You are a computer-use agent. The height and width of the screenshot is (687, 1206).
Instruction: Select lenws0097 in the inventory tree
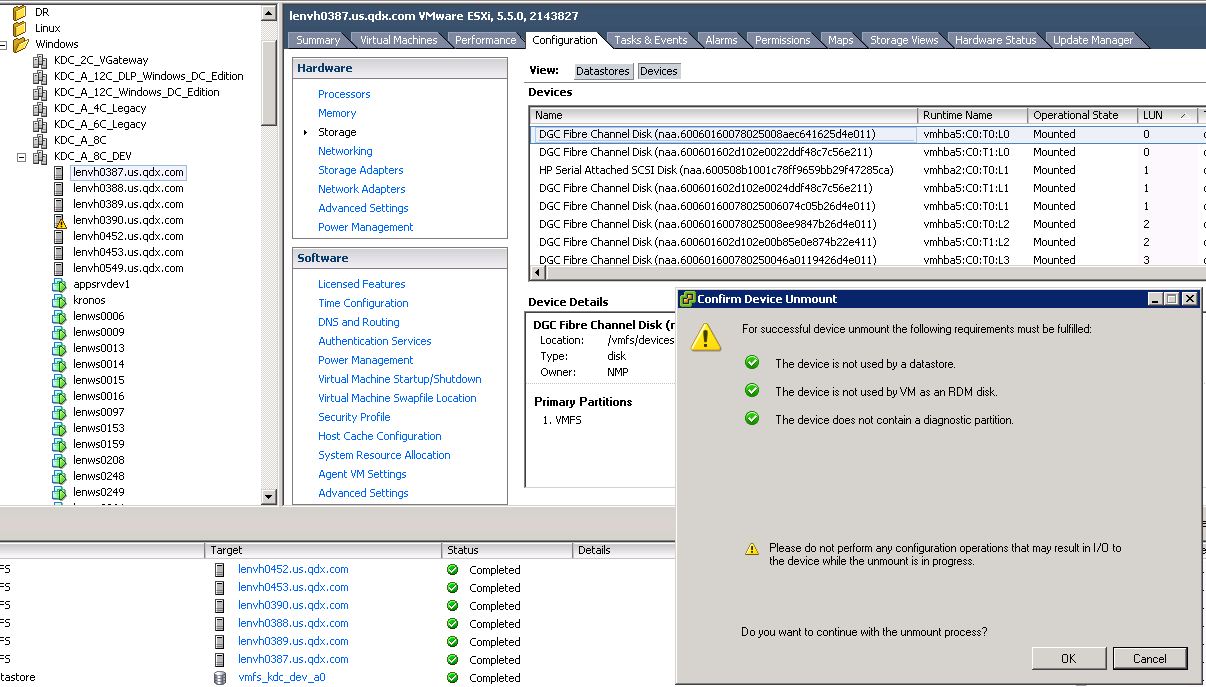coord(99,412)
